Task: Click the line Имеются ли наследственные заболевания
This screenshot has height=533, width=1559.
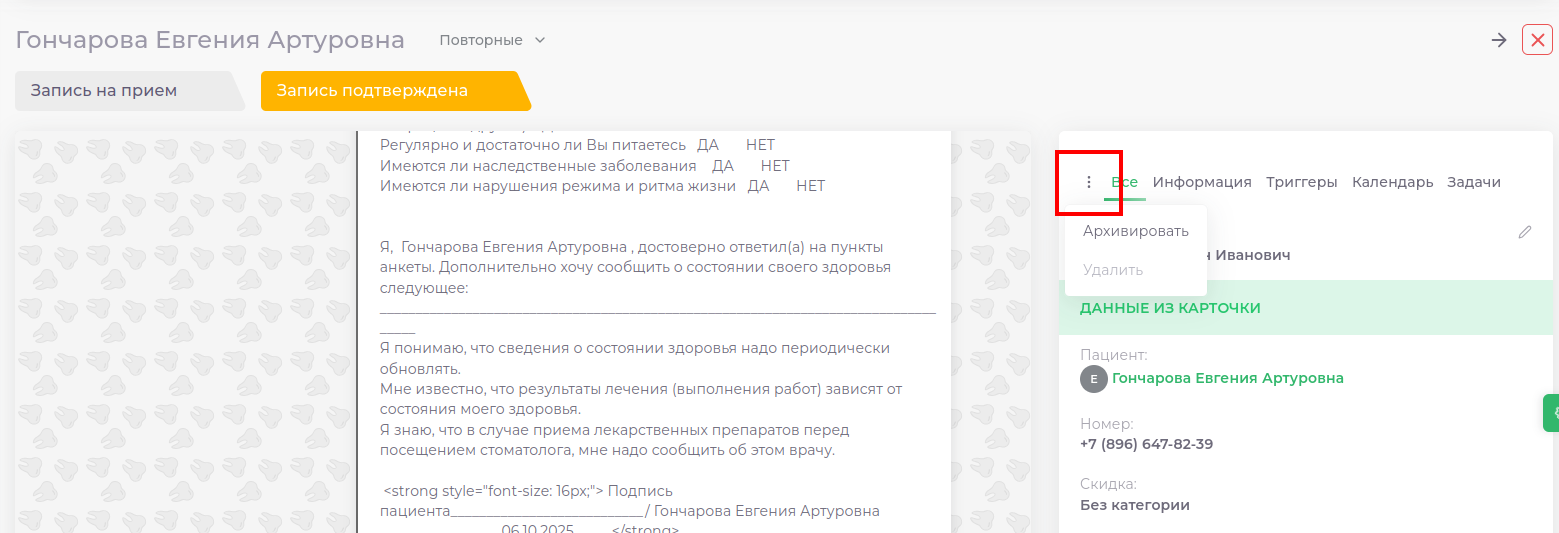Action: pyautogui.click(x=585, y=166)
